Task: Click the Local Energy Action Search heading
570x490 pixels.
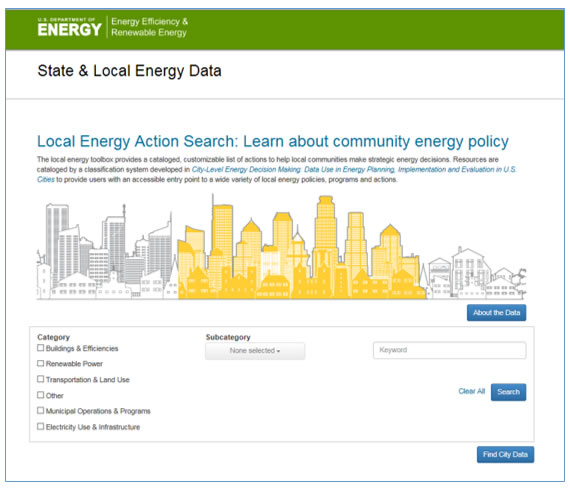Action: point(273,141)
